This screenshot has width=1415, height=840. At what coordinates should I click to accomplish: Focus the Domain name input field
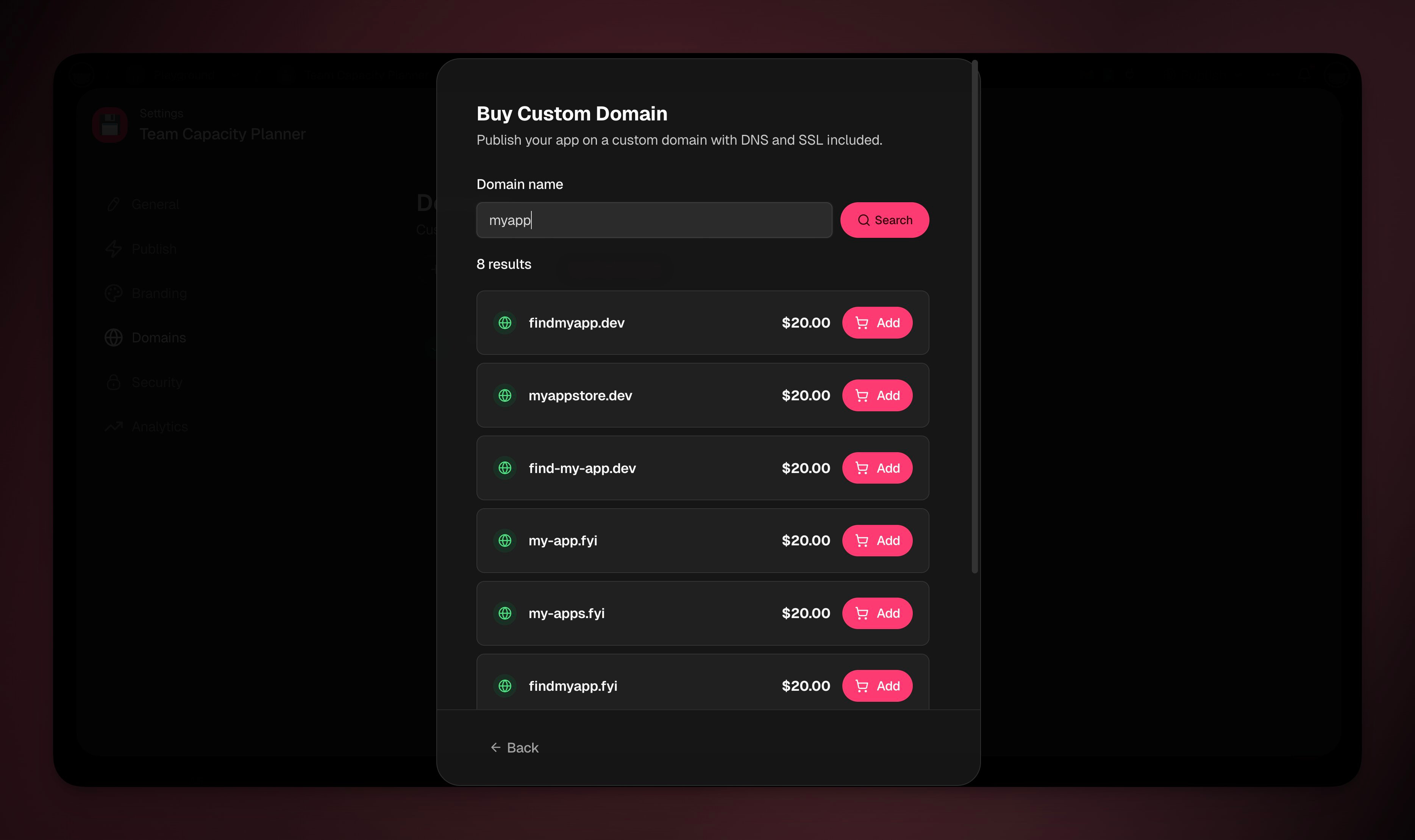click(x=654, y=220)
